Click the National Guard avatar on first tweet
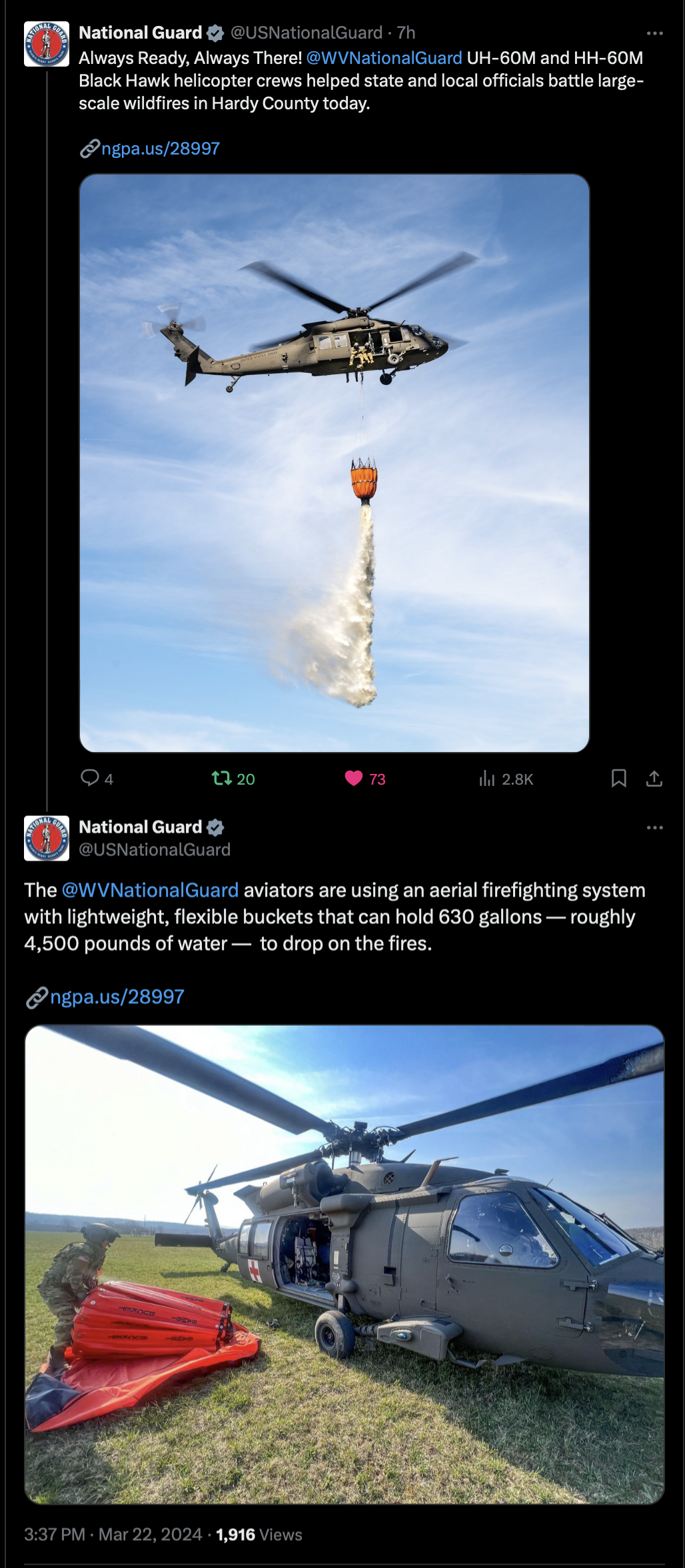Image resolution: width=685 pixels, height=1568 pixels. pos(47,44)
